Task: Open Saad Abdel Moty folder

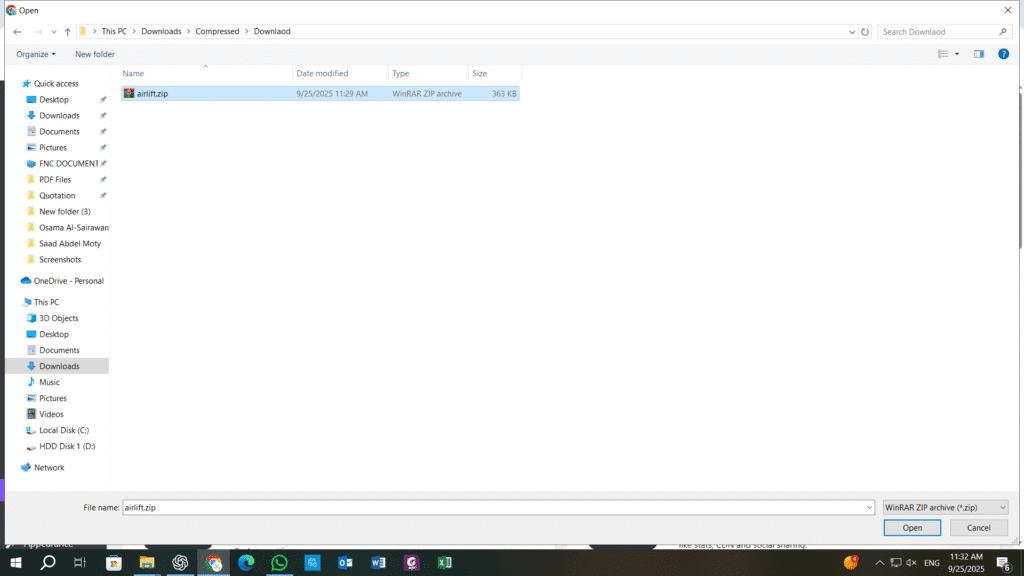Action: (69, 244)
